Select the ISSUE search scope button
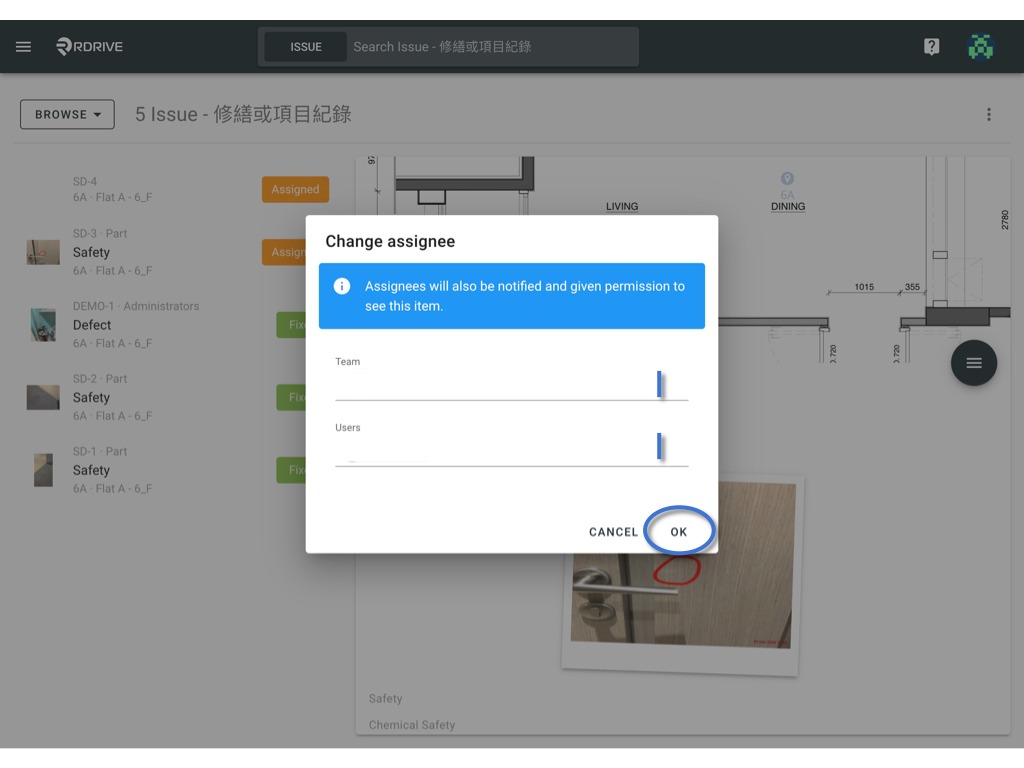1024x768 pixels. 306,47
